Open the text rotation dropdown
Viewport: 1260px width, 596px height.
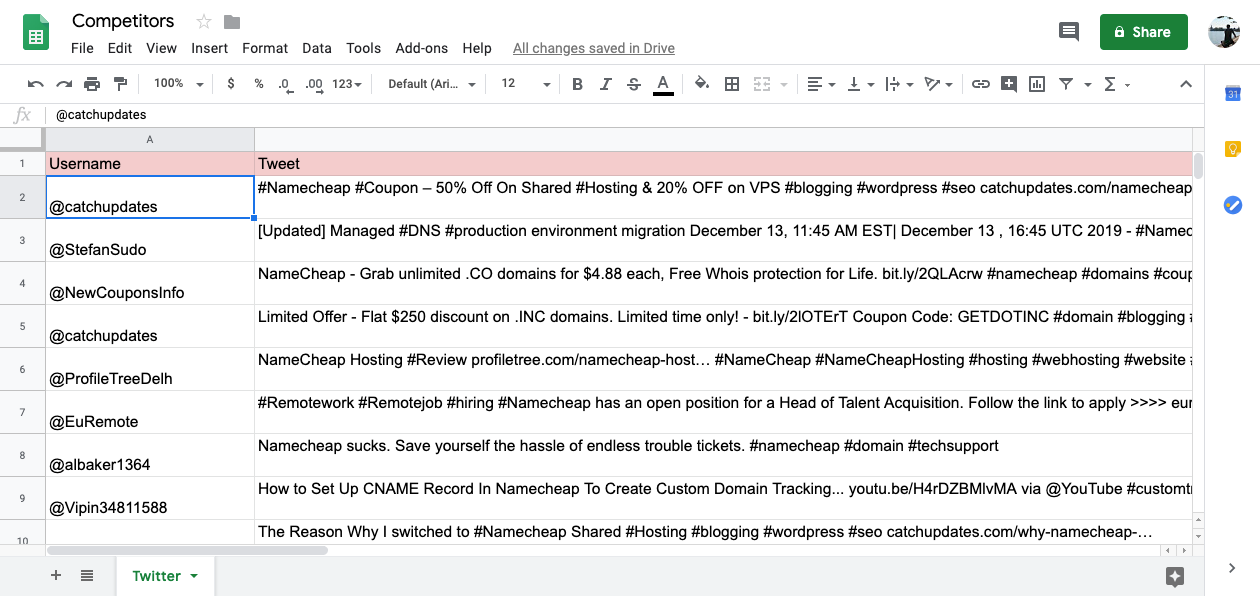[x=939, y=84]
